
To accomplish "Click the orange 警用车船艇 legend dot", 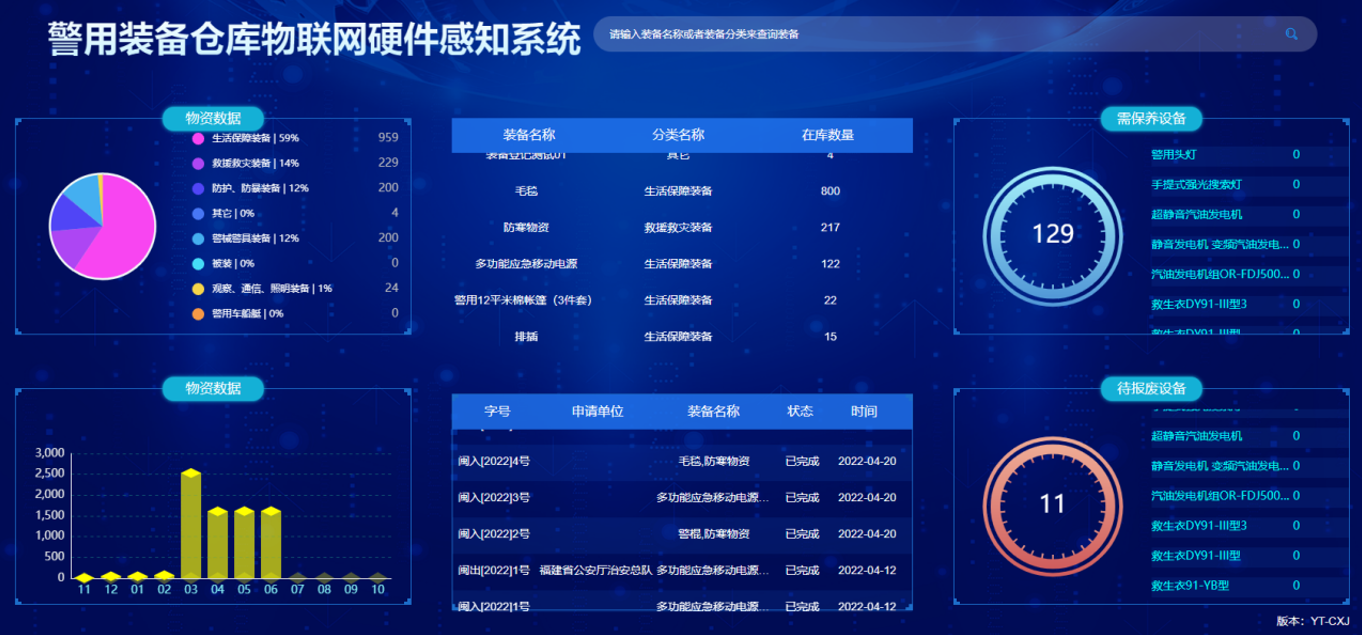I will coord(198,314).
